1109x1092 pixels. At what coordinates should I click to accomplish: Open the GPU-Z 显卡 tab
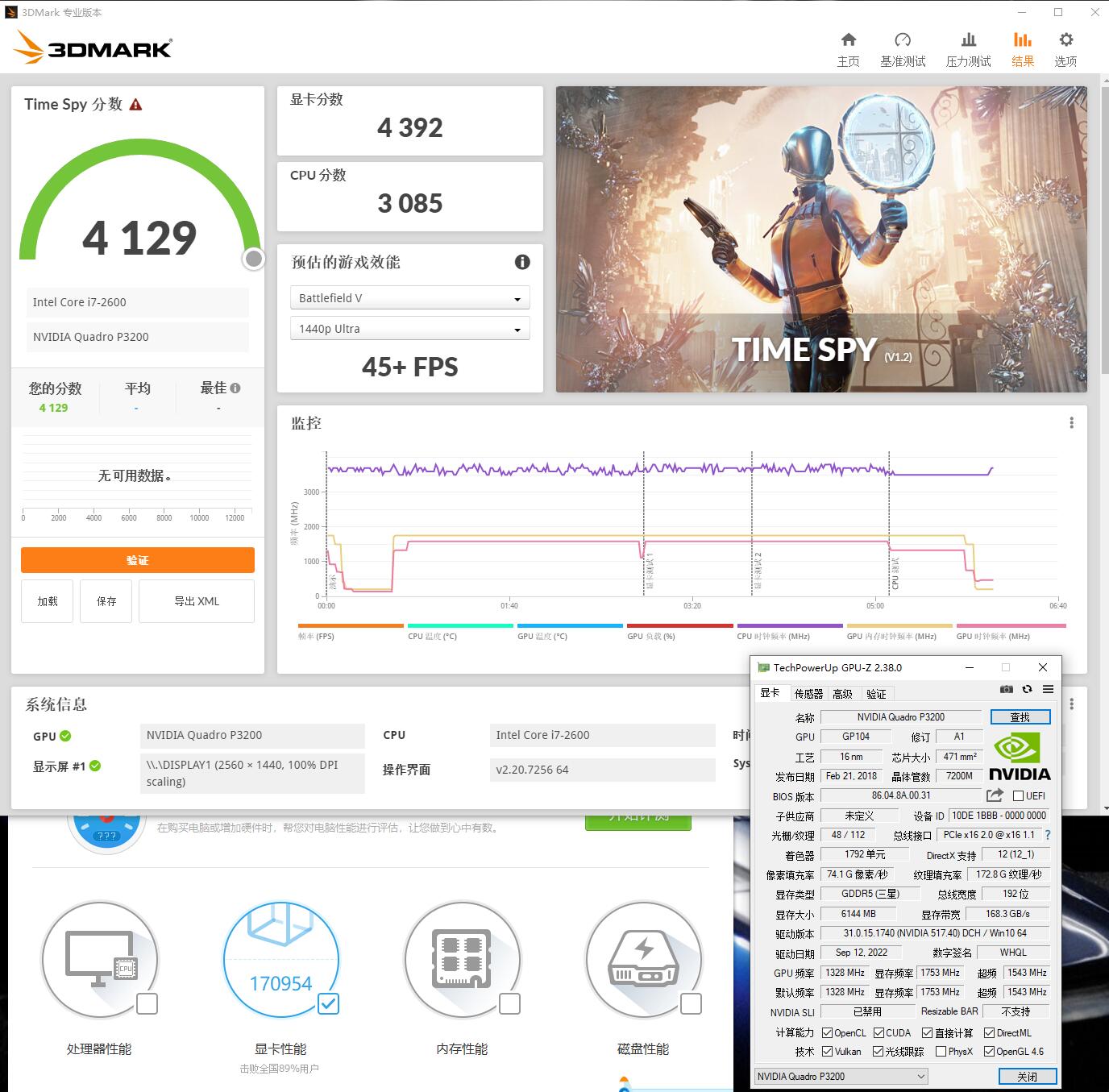[770, 693]
